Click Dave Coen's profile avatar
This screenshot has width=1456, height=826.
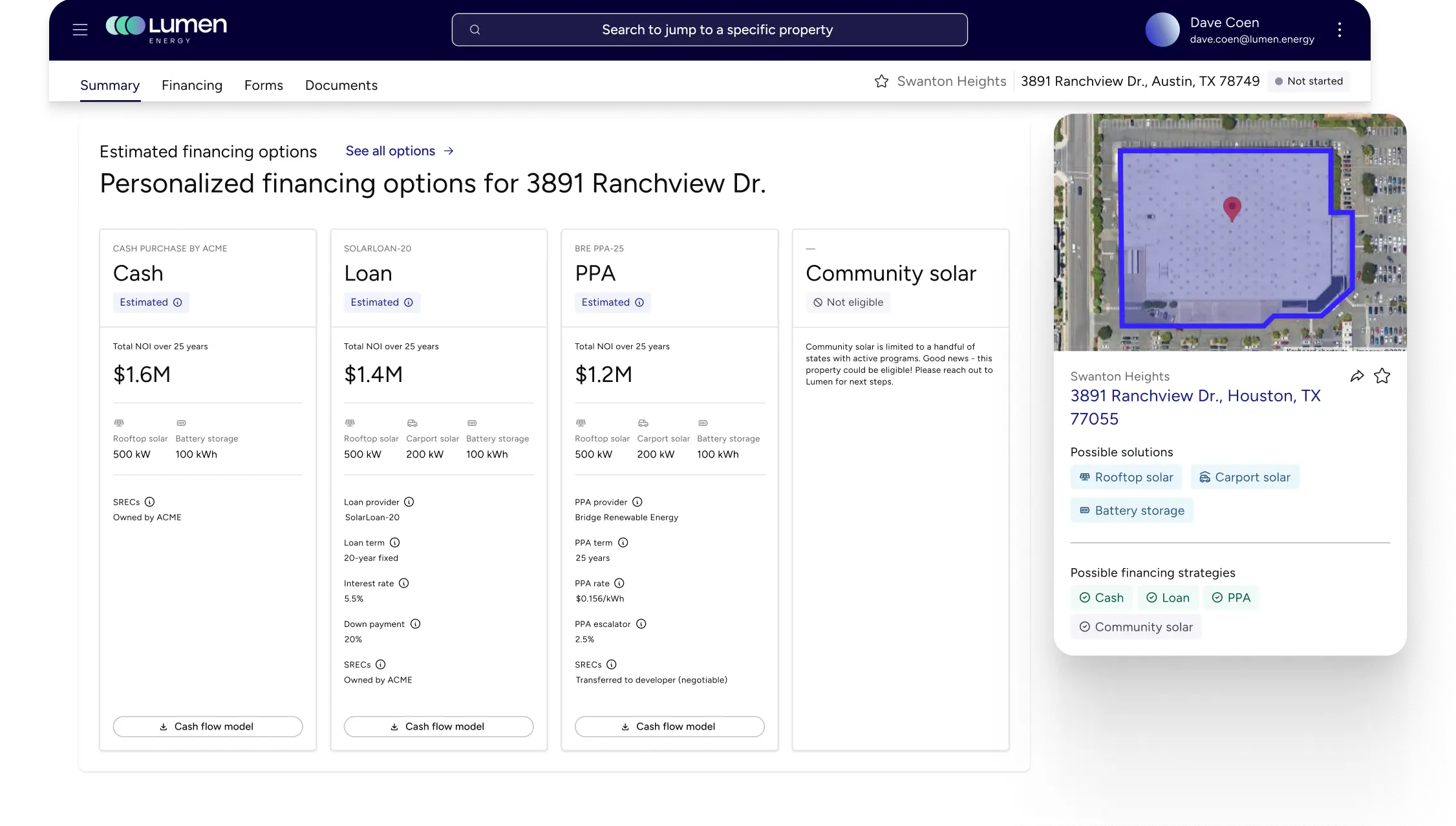[x=1162, y=30]
